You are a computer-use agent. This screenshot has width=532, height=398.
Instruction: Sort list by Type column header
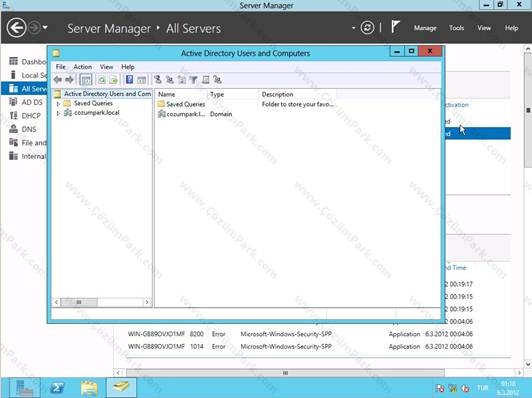[x=232, y=94]
